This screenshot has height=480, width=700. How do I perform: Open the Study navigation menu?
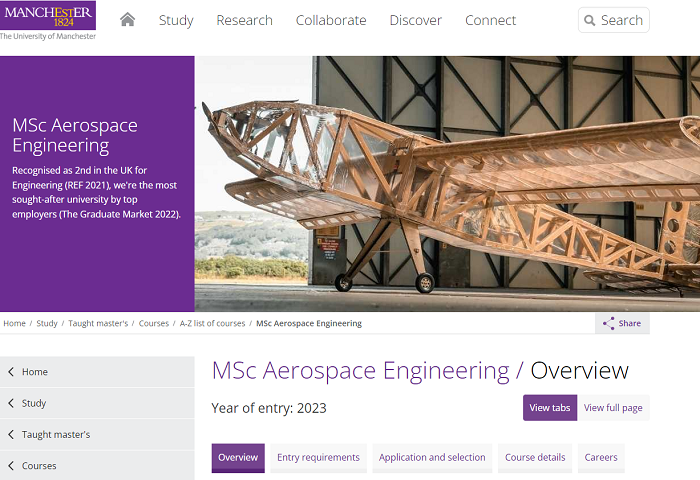(176, 20)
